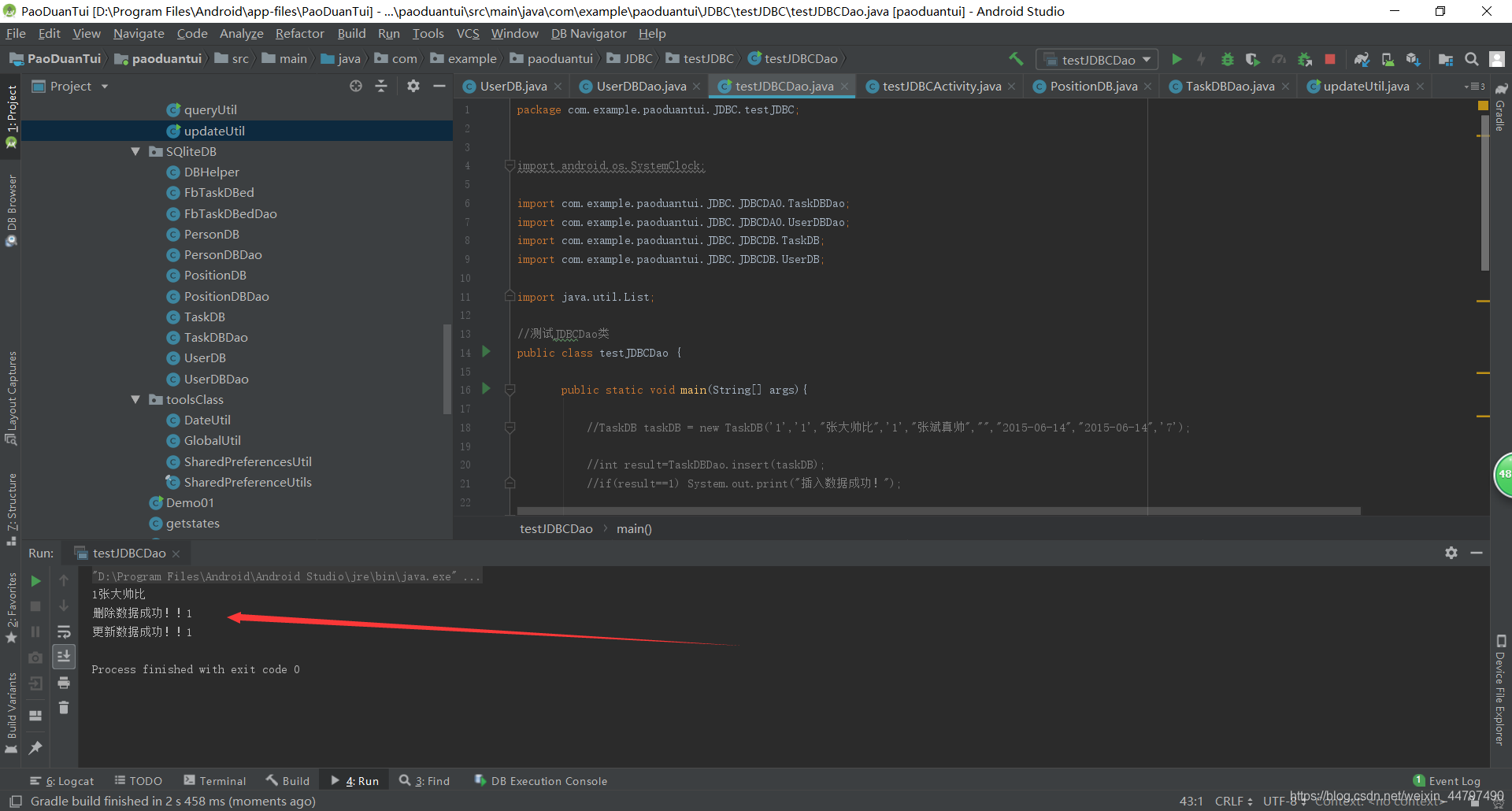Click the Make Project hammer icon
1512x811 pixels.
pos(1016,59)
